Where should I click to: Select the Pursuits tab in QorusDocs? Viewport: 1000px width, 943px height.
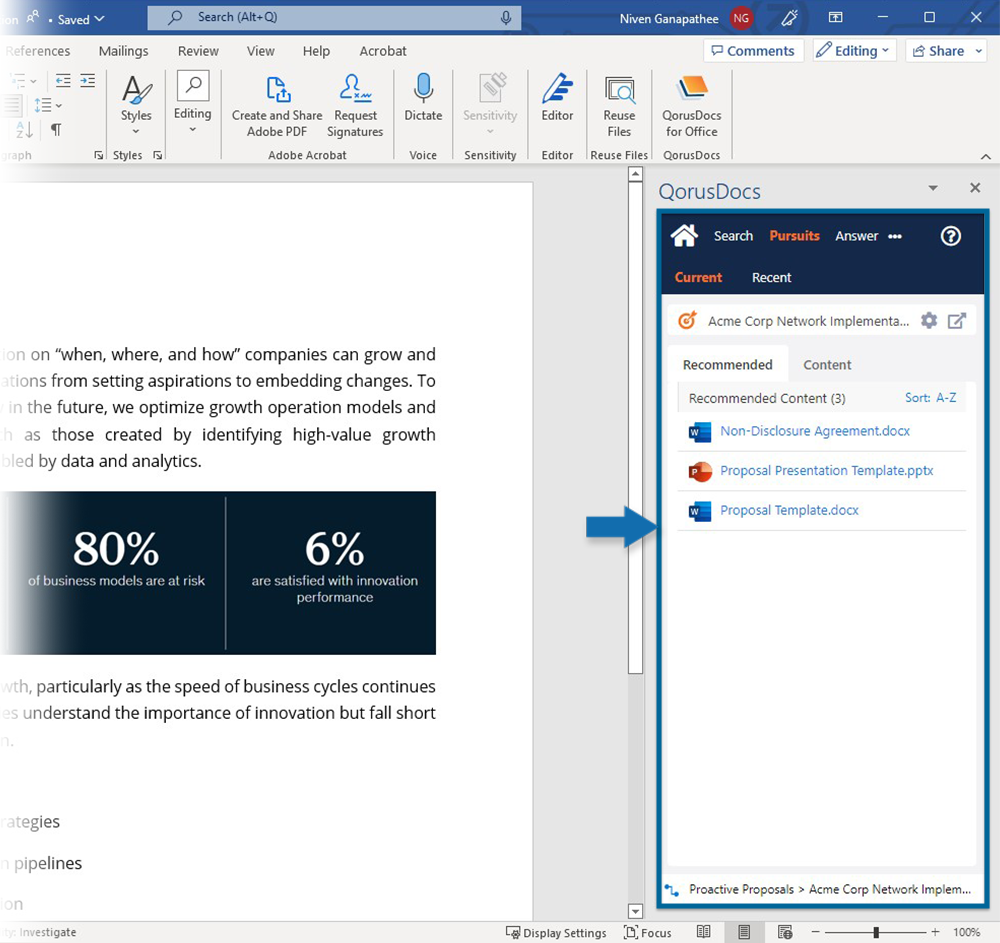point(794,236)
